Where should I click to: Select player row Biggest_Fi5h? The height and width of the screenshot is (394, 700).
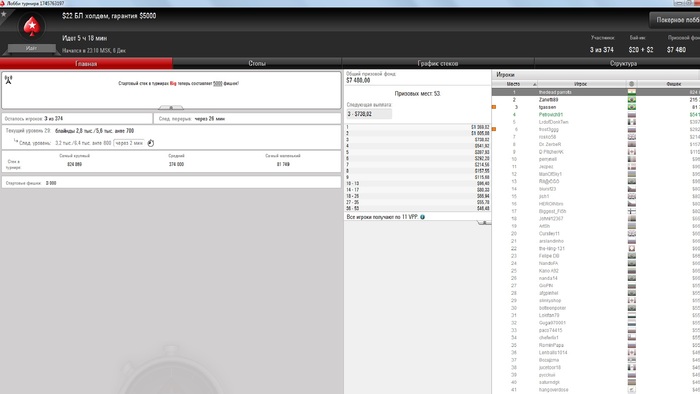coord(596,211)
